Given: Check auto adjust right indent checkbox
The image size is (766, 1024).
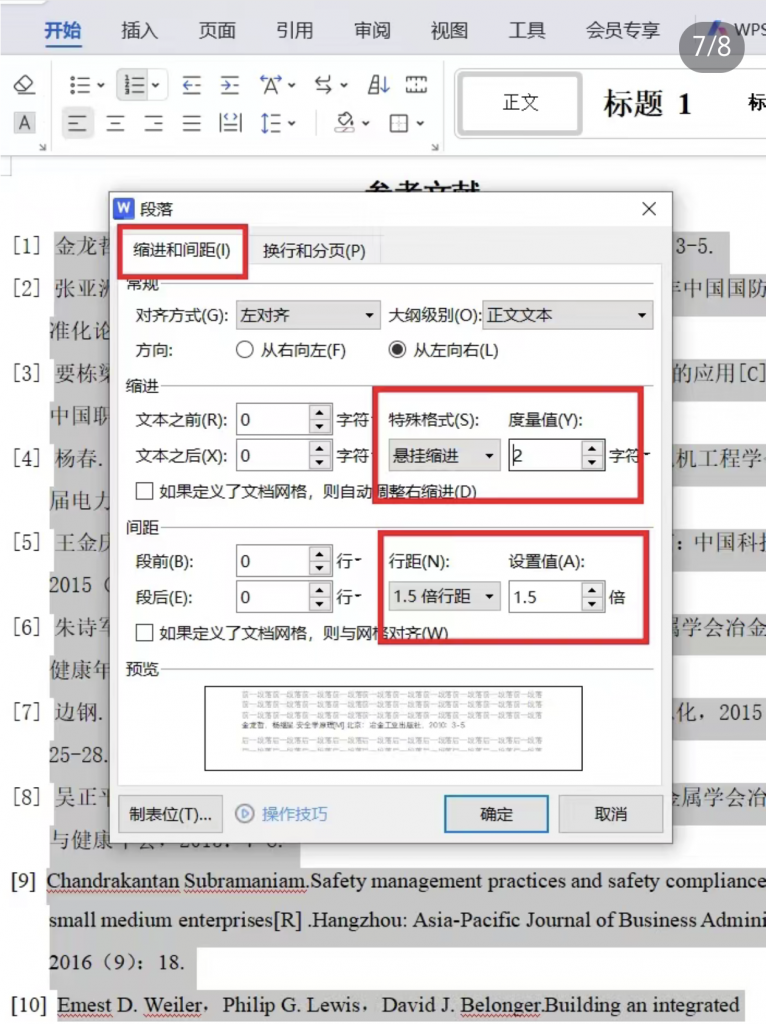Looking at the screenshot, I should click(144, 490).
